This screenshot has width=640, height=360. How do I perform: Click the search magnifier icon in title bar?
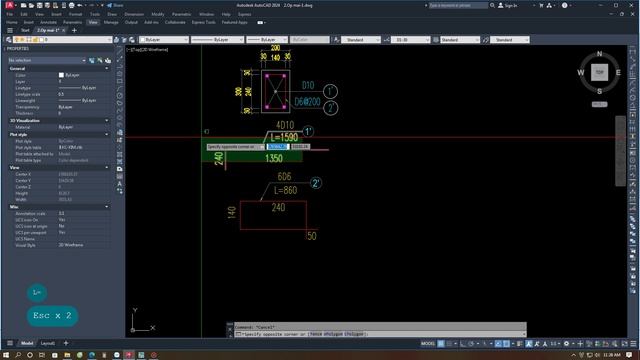[x=492, y=5]
